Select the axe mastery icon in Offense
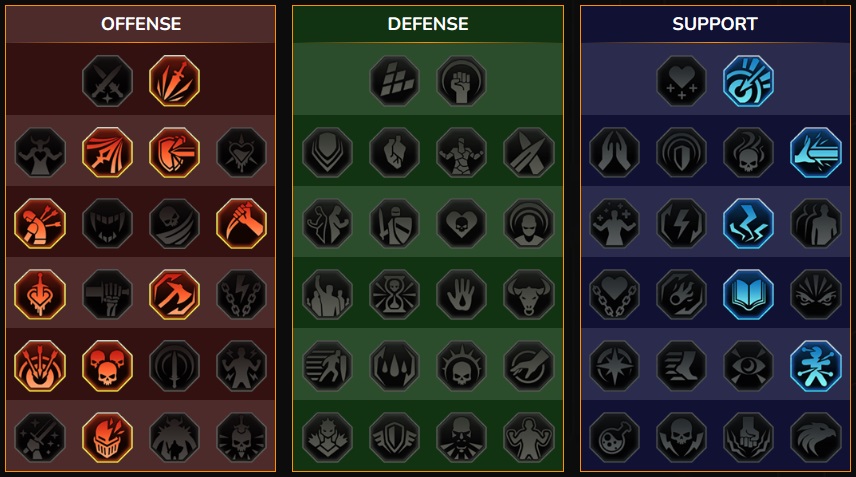This screenshot has height=477, width=856. point(175,295)
